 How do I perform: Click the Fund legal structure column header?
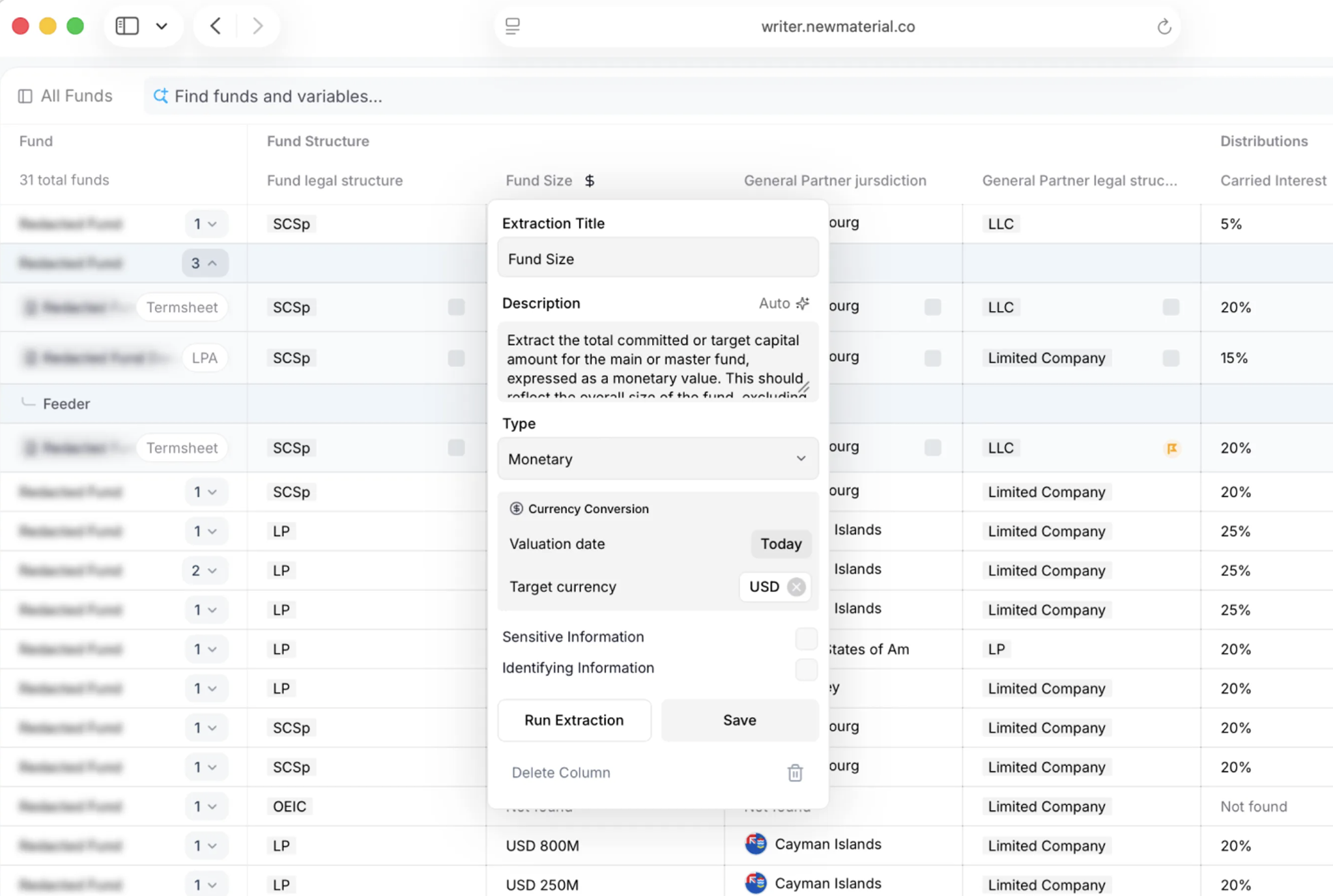tap(334, 180)
